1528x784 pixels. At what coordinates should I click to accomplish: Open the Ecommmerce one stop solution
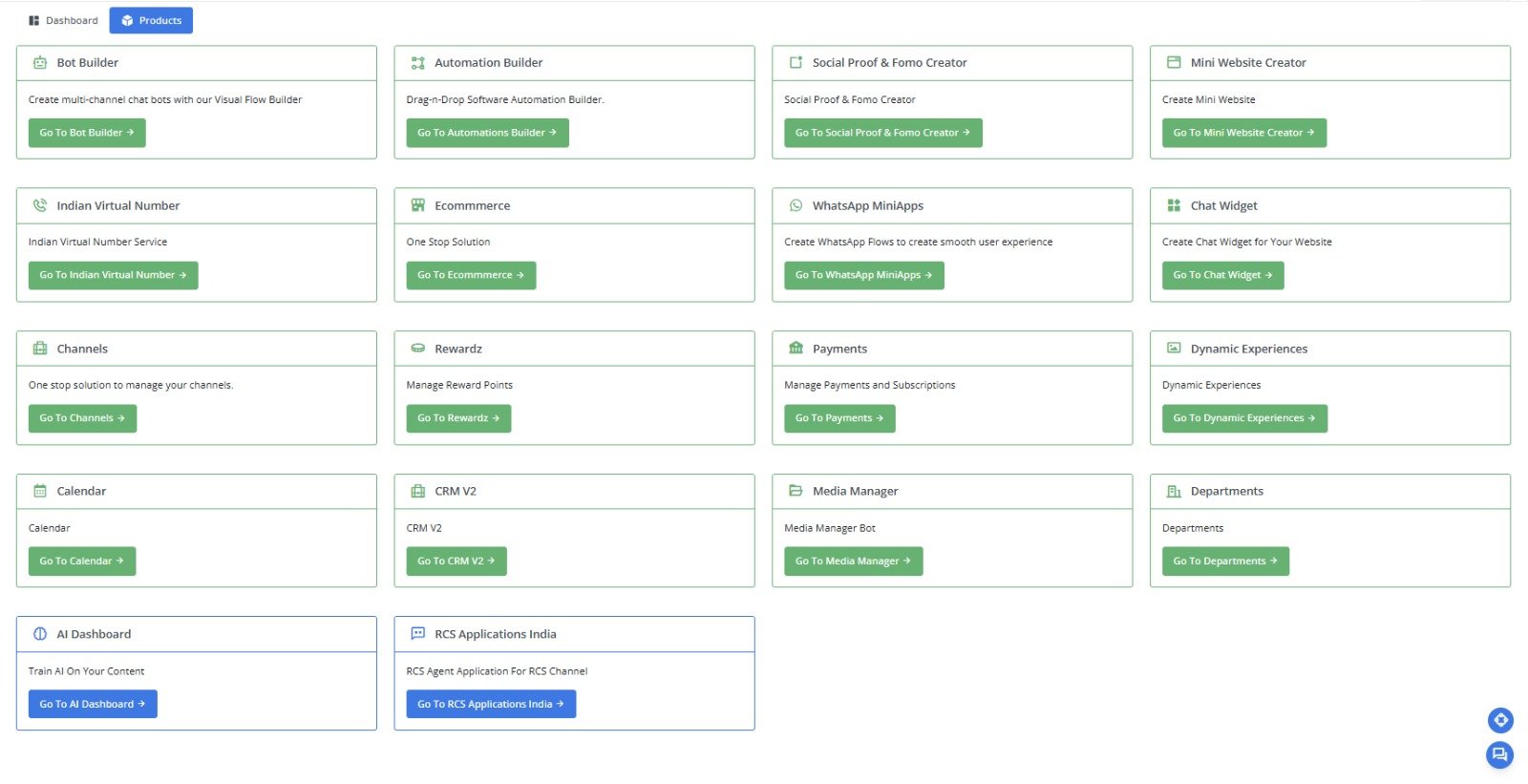(470, 275)
